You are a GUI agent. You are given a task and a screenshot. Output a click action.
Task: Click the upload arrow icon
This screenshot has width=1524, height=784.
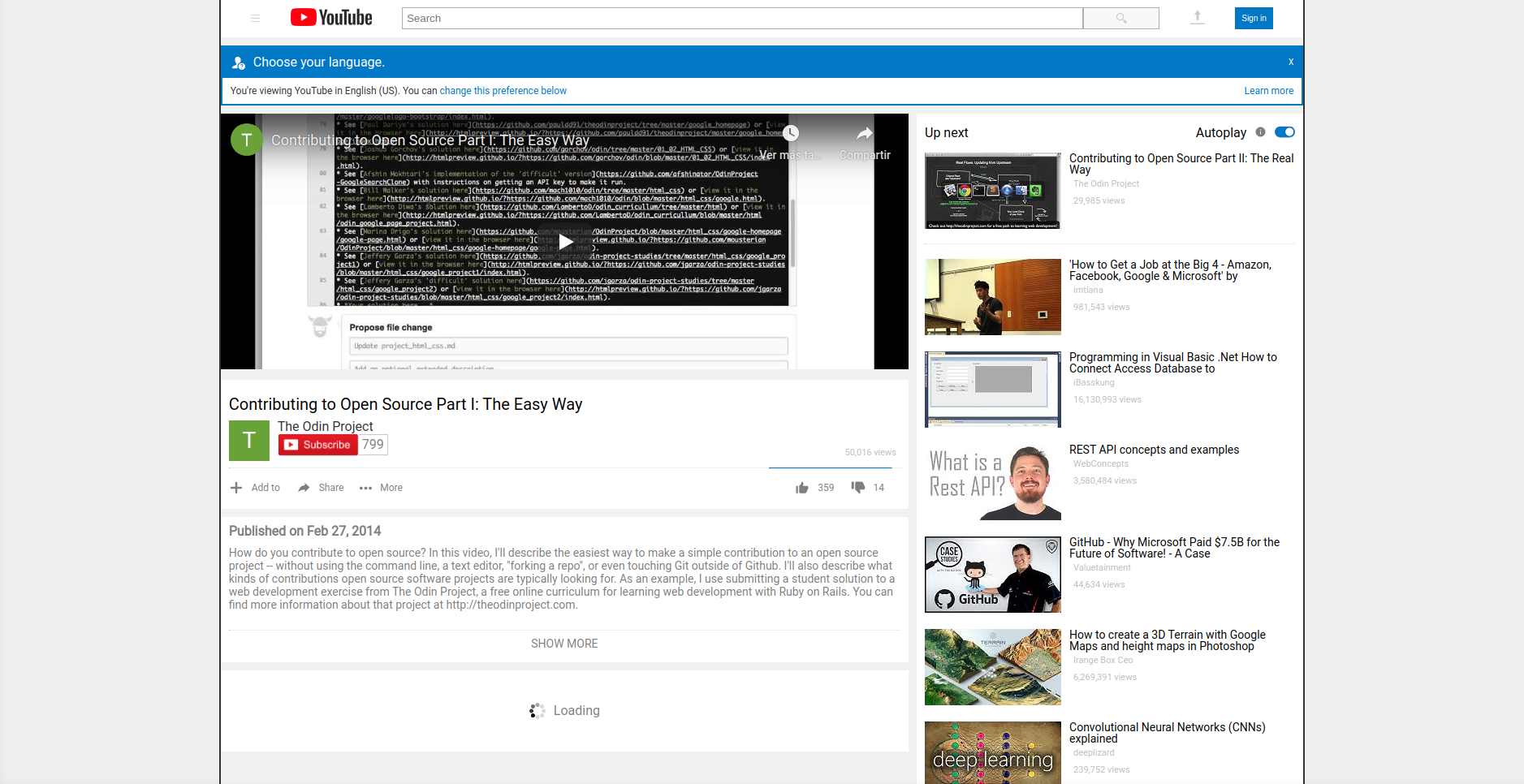(x=1197, y=18)
